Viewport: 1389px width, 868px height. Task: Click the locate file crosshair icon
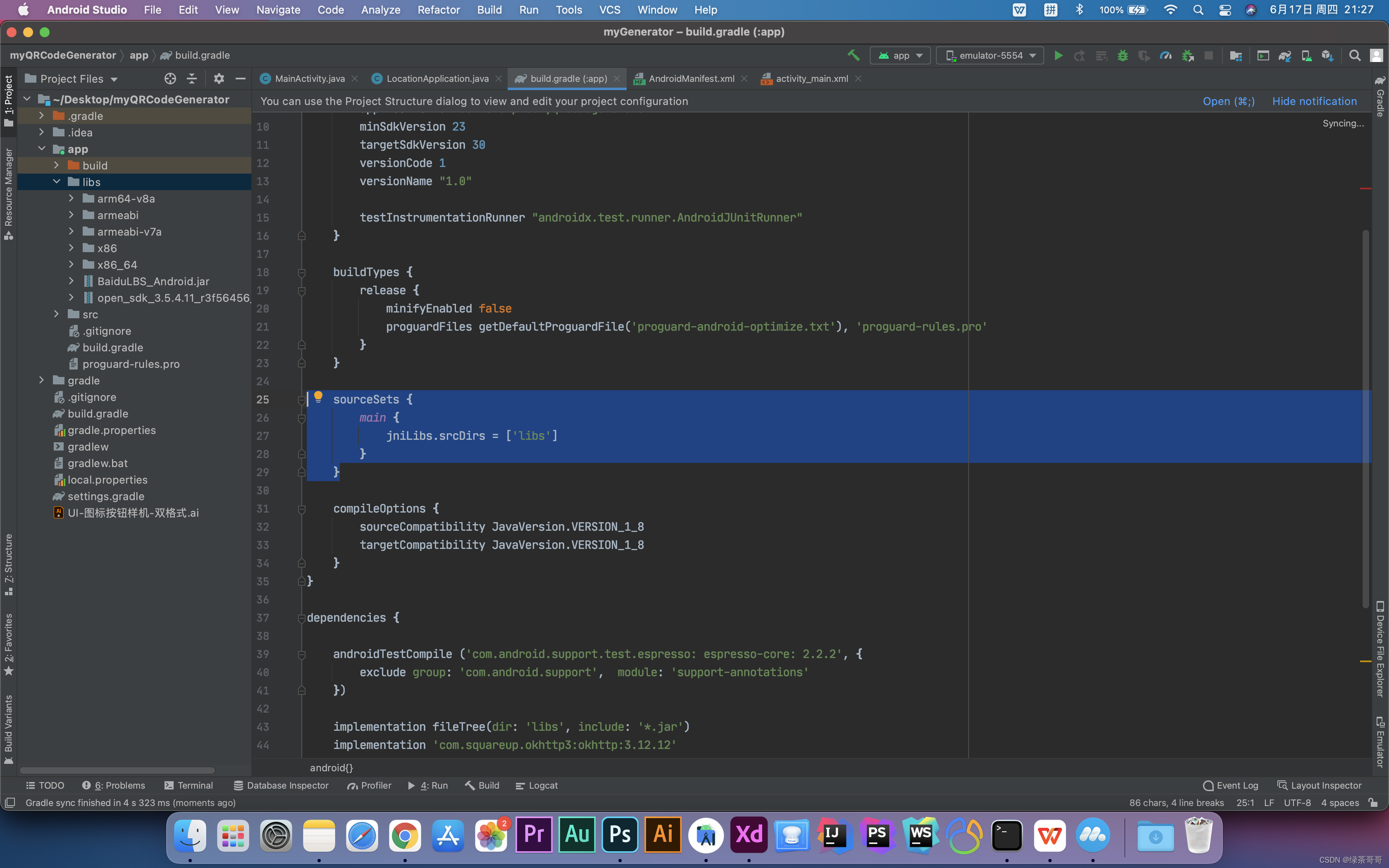tap(170, 79)
